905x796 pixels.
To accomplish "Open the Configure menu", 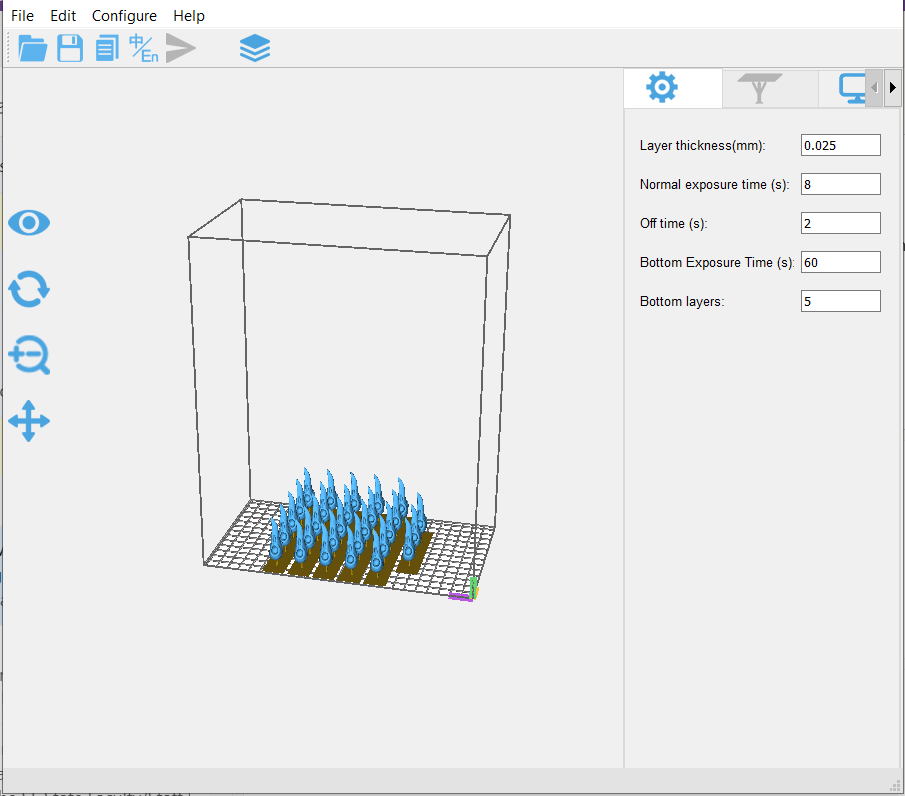I will click(x=124, y=16).
